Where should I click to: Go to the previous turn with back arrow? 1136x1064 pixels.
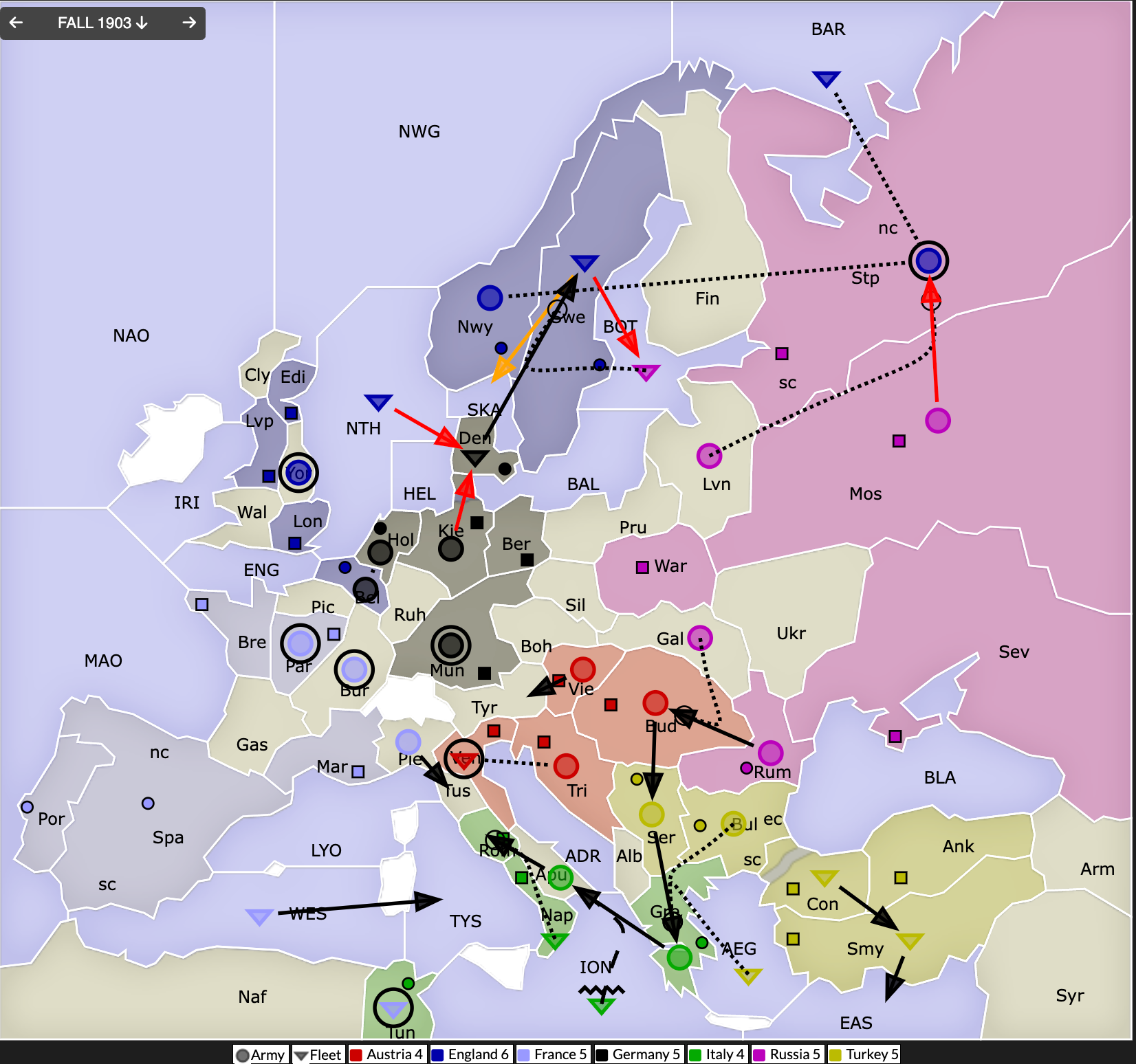pos(17,23)
